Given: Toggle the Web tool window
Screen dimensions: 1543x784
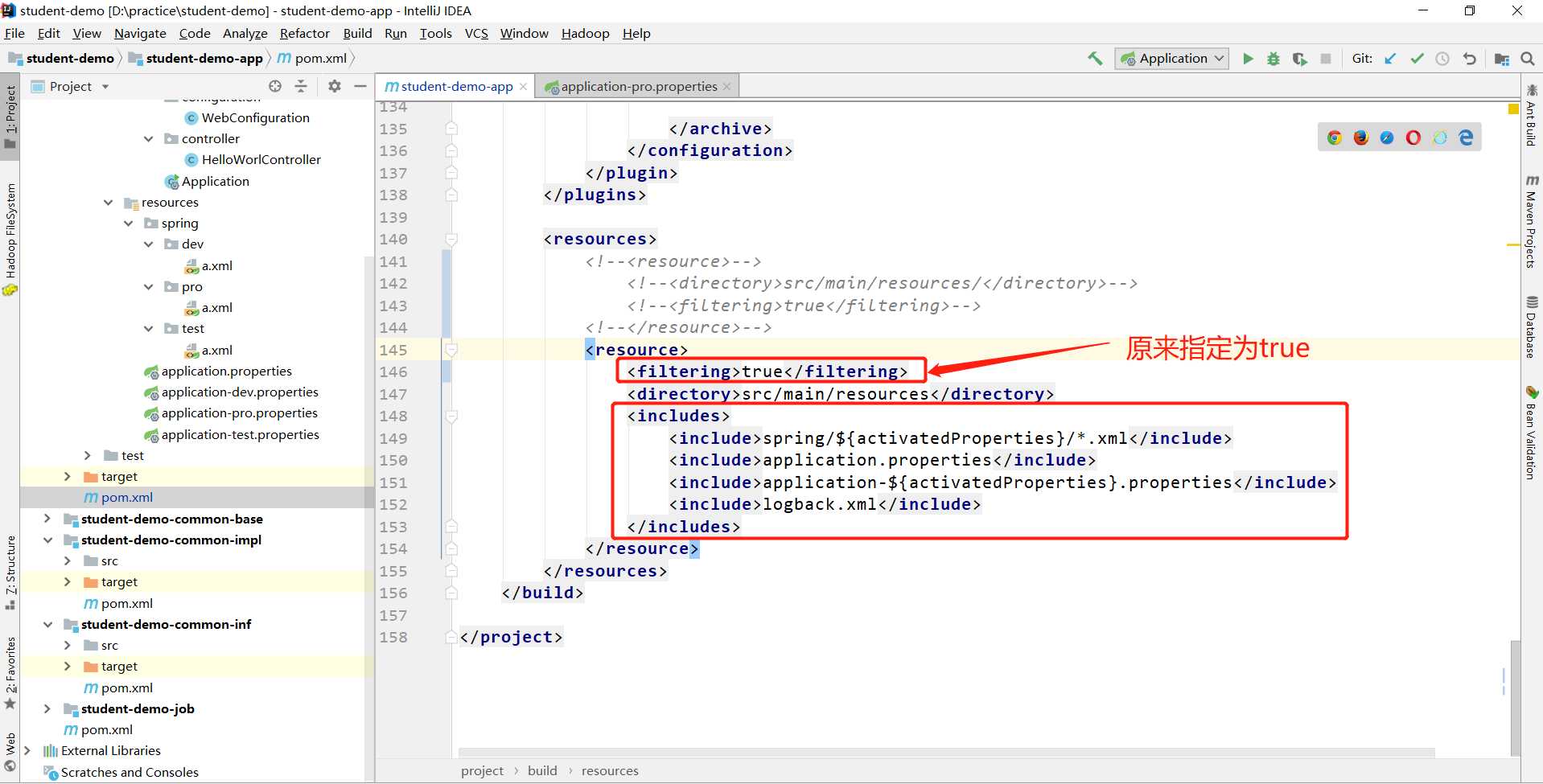Looking at the screenshot, I should 10,753.
